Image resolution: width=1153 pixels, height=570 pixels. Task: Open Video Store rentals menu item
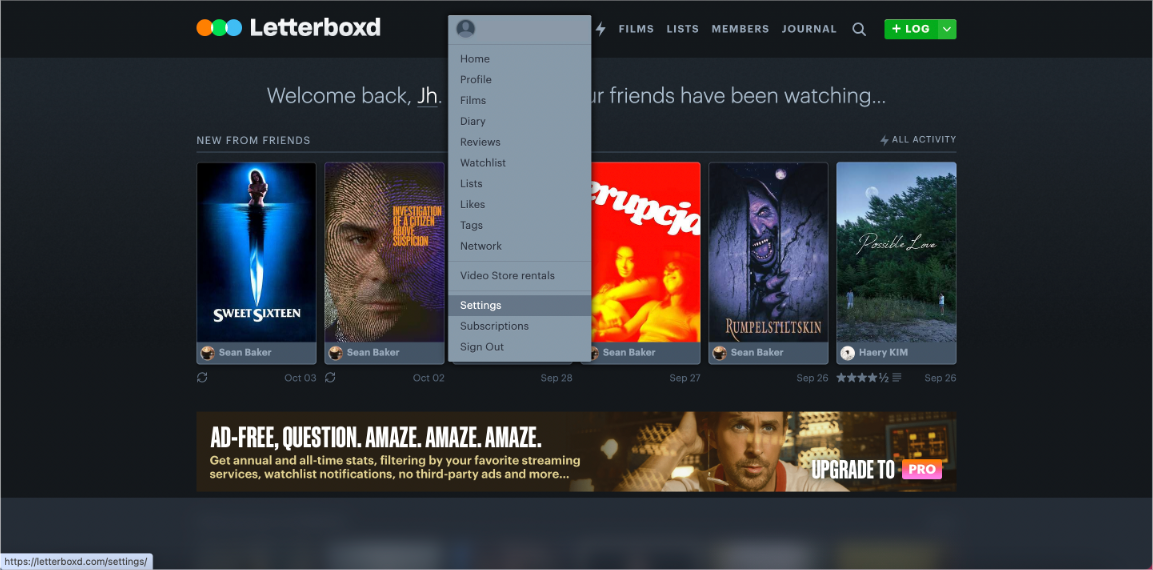[x=519, y=276]
